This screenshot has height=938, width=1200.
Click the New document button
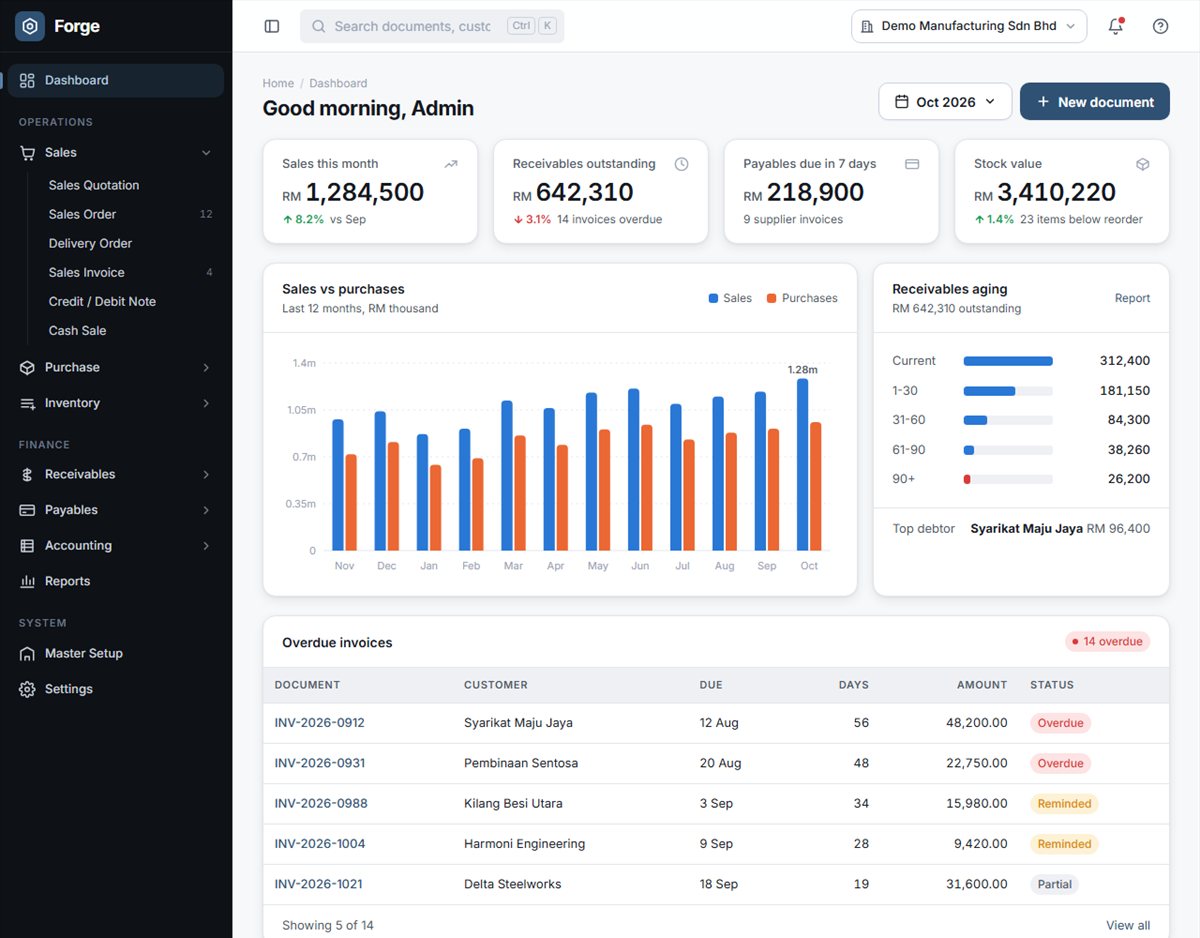point(1095,102)
